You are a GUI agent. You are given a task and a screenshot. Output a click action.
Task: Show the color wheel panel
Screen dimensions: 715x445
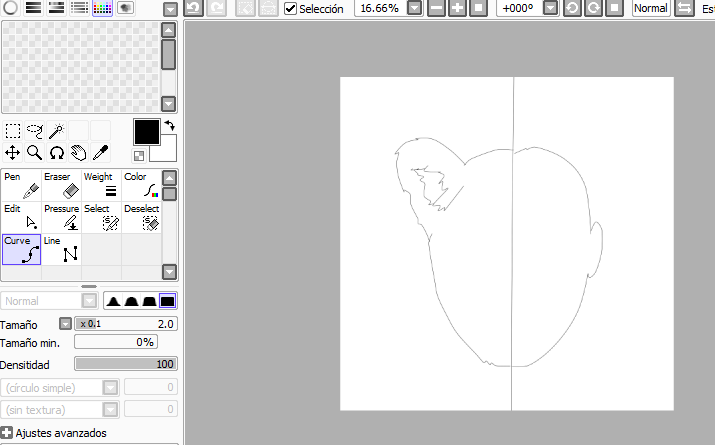10,7
